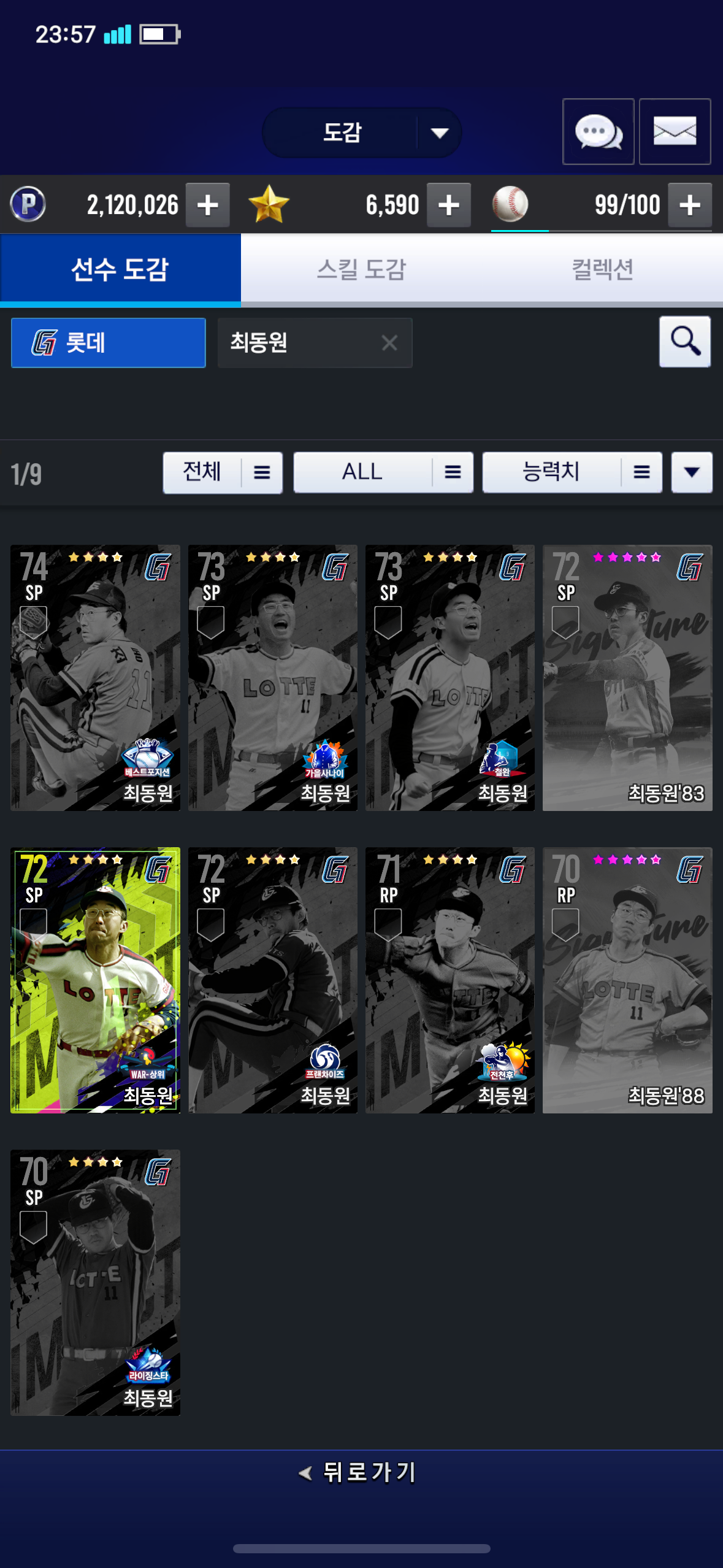Switch to the 컬렉션 tab
723x1568 pixels.
coord(602,269)
